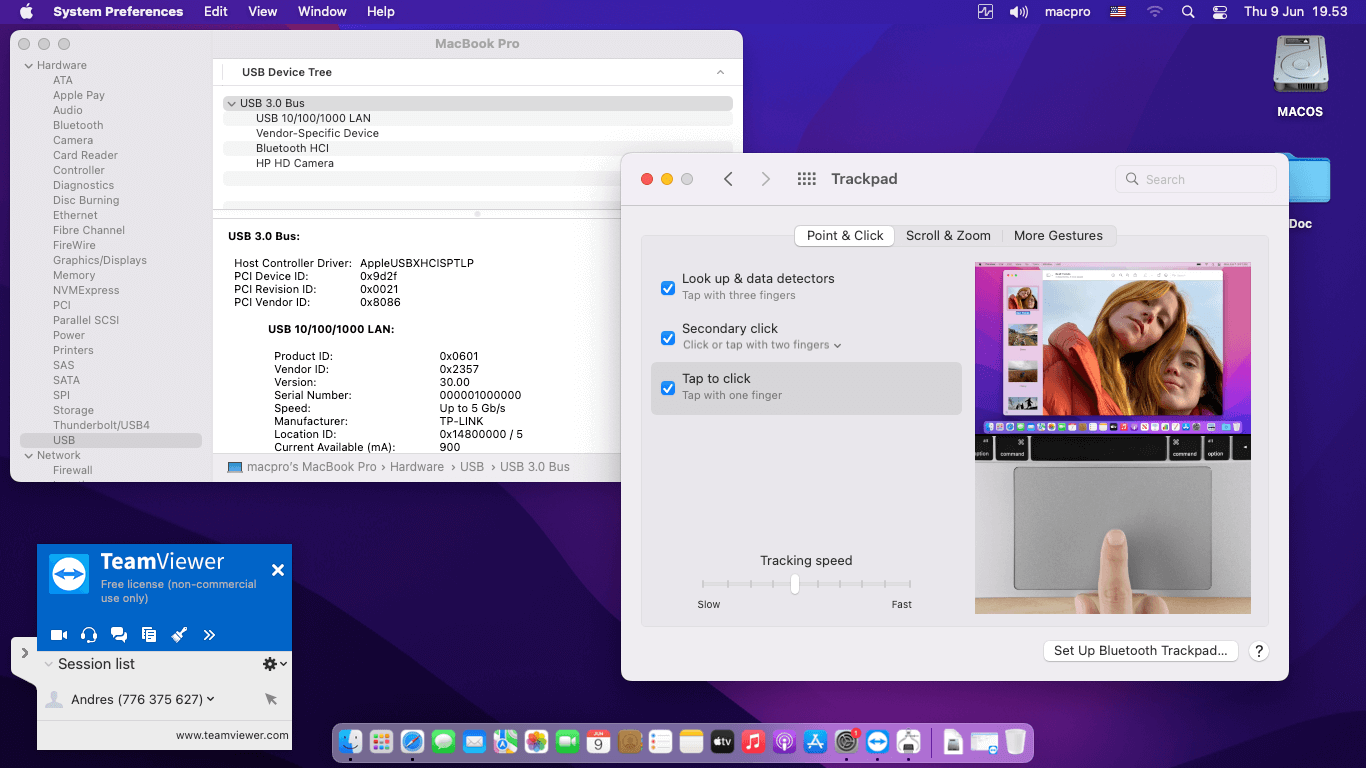Close the TeamViewer session panel

pos(278,570)
